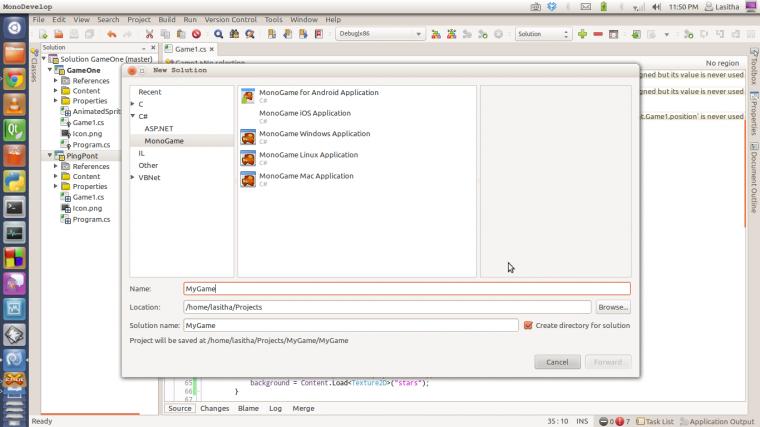Click the red Stop toolbar icon
Image resolution: width=760 pixels, height=427 pixels.
point(196,34)
